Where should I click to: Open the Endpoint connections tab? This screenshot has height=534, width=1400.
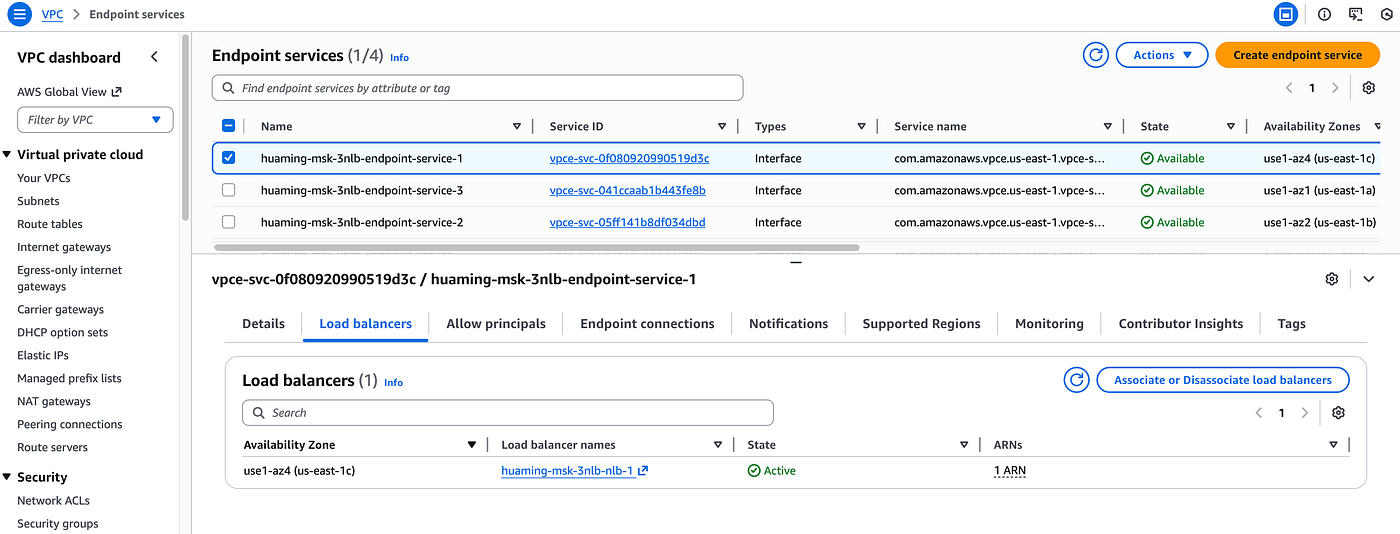click(x=647, y=324)
